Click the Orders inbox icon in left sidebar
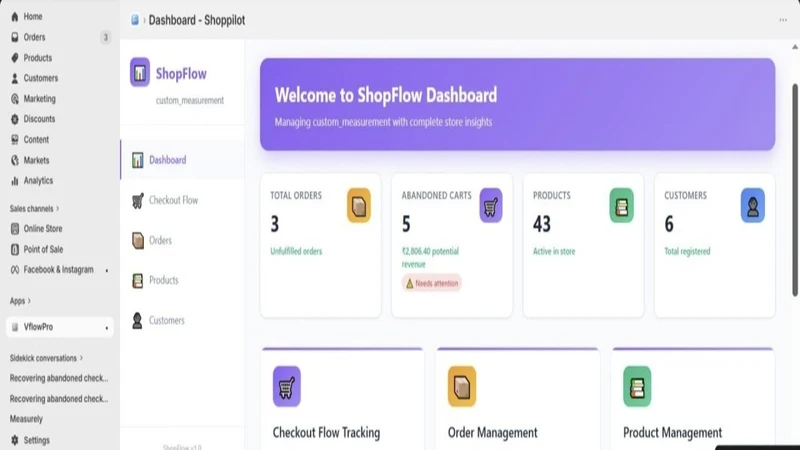This screenshot has width=800, height=450. click(15, 37)
